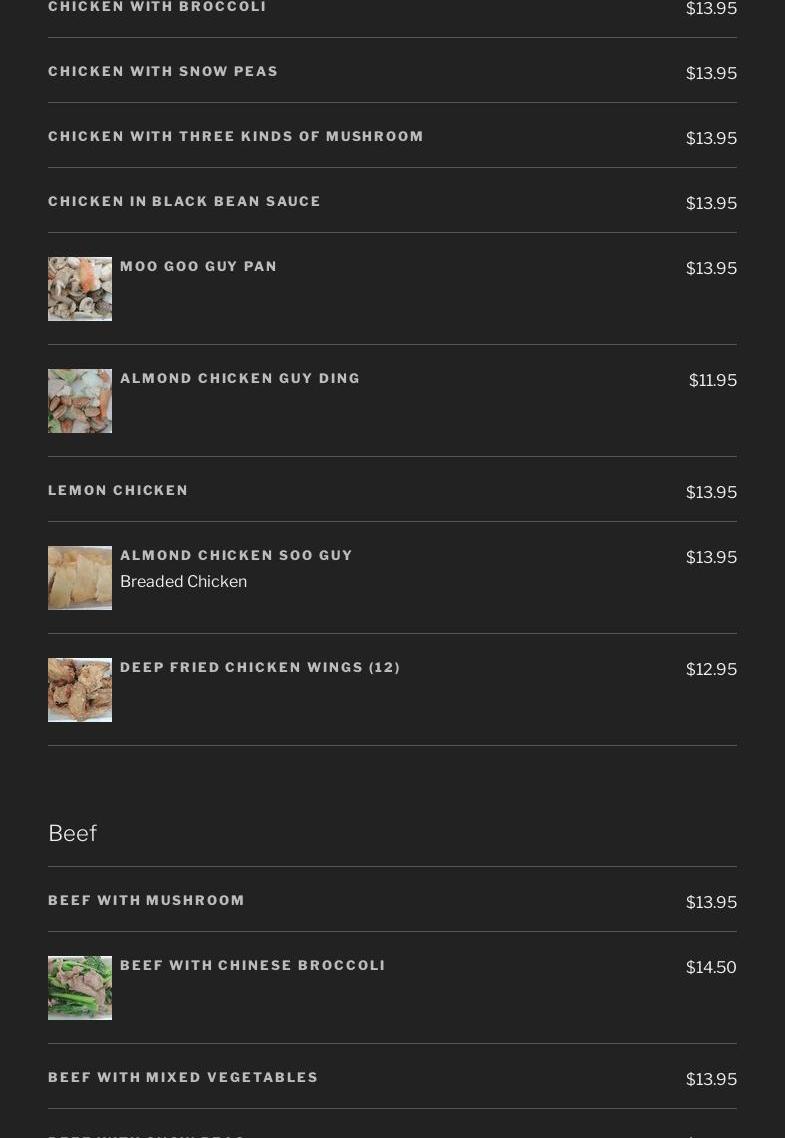This screenshot has width=785, height=1138.
Task: Select the Almond Chicken Guy Ding title
Action: tap(240, 379)
